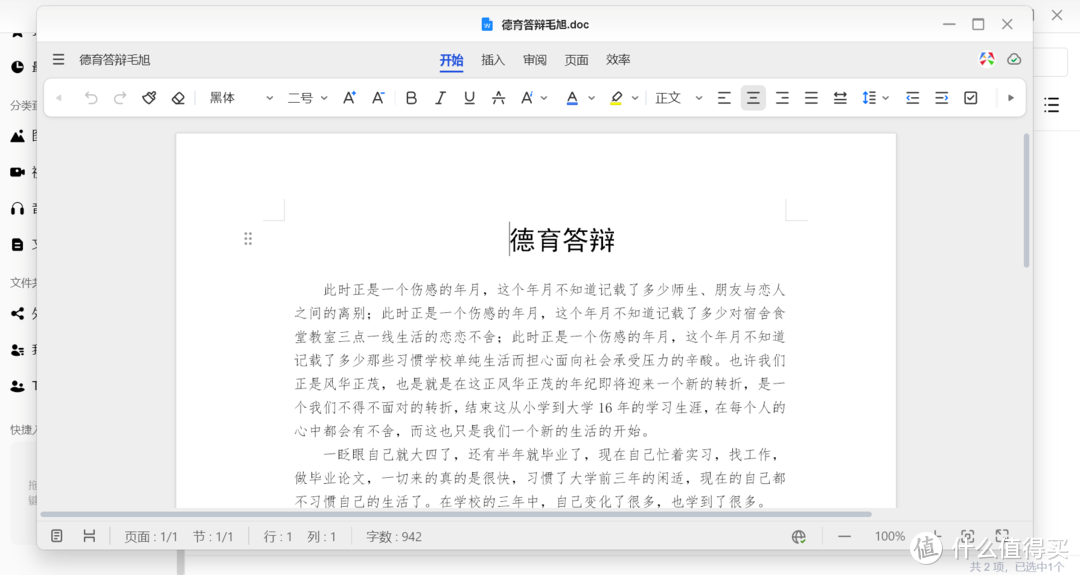1080x575 pixels.
Task: Click the share icon in background sidebar
Action: click(x=17, y=313)
